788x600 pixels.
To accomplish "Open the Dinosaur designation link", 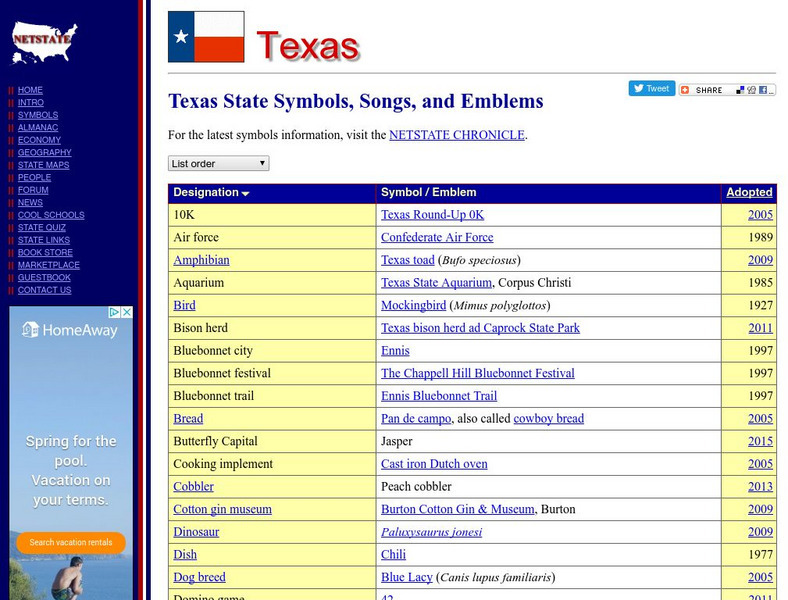I will pyautogui.click(x=196, y=532).
